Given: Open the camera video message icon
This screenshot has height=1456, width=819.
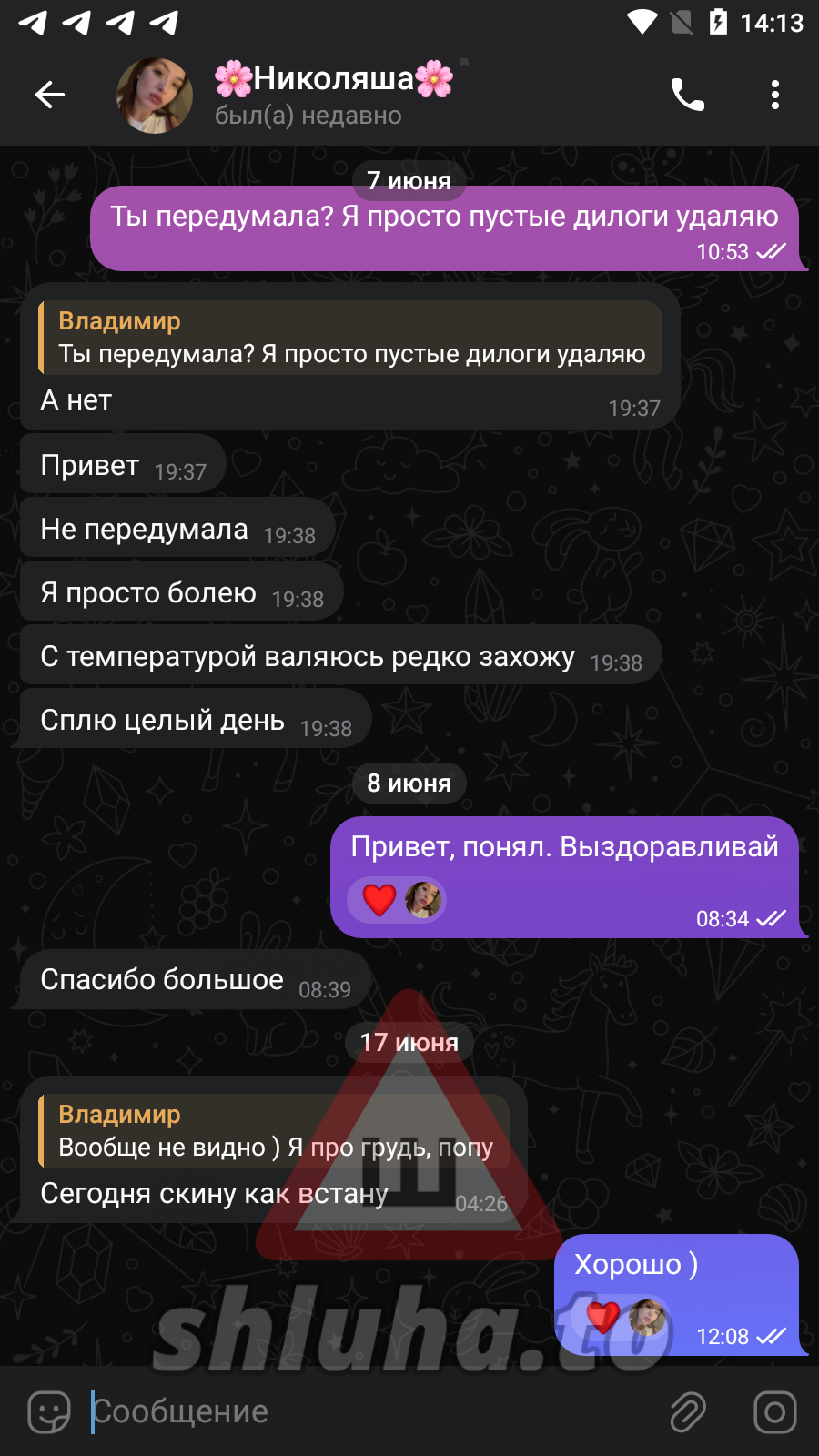Looking at the screenshot, I should click(775, 1412).
